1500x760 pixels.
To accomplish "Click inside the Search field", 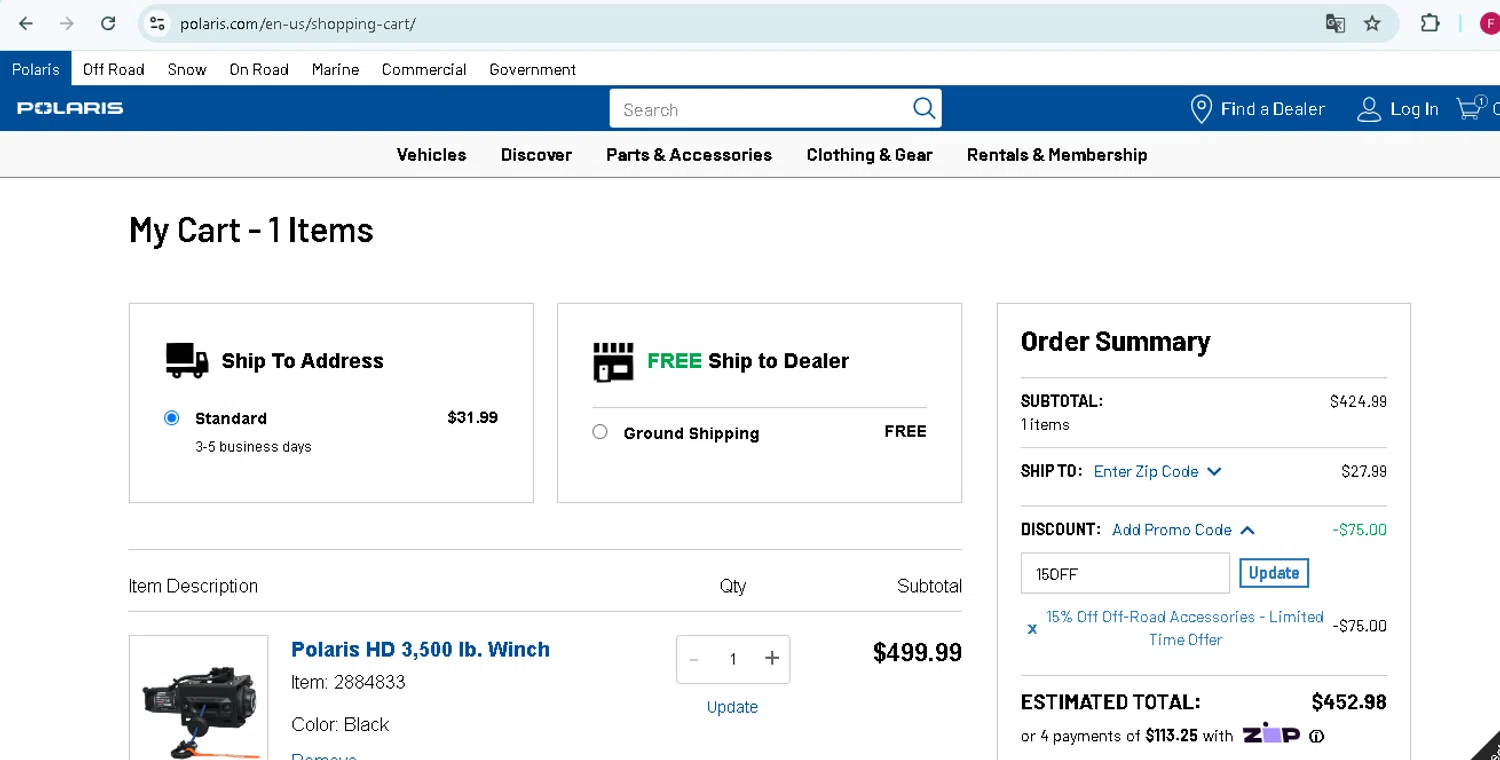I will [760, 109].
